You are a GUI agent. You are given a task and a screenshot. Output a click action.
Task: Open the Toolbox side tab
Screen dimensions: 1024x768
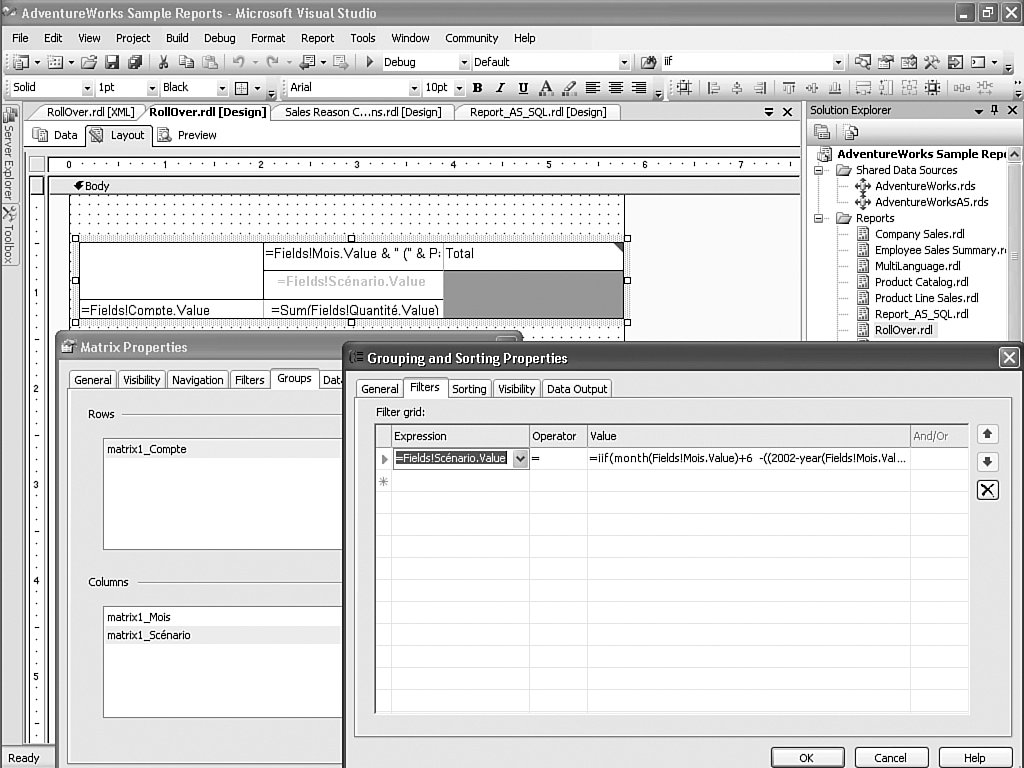[9, 235]
